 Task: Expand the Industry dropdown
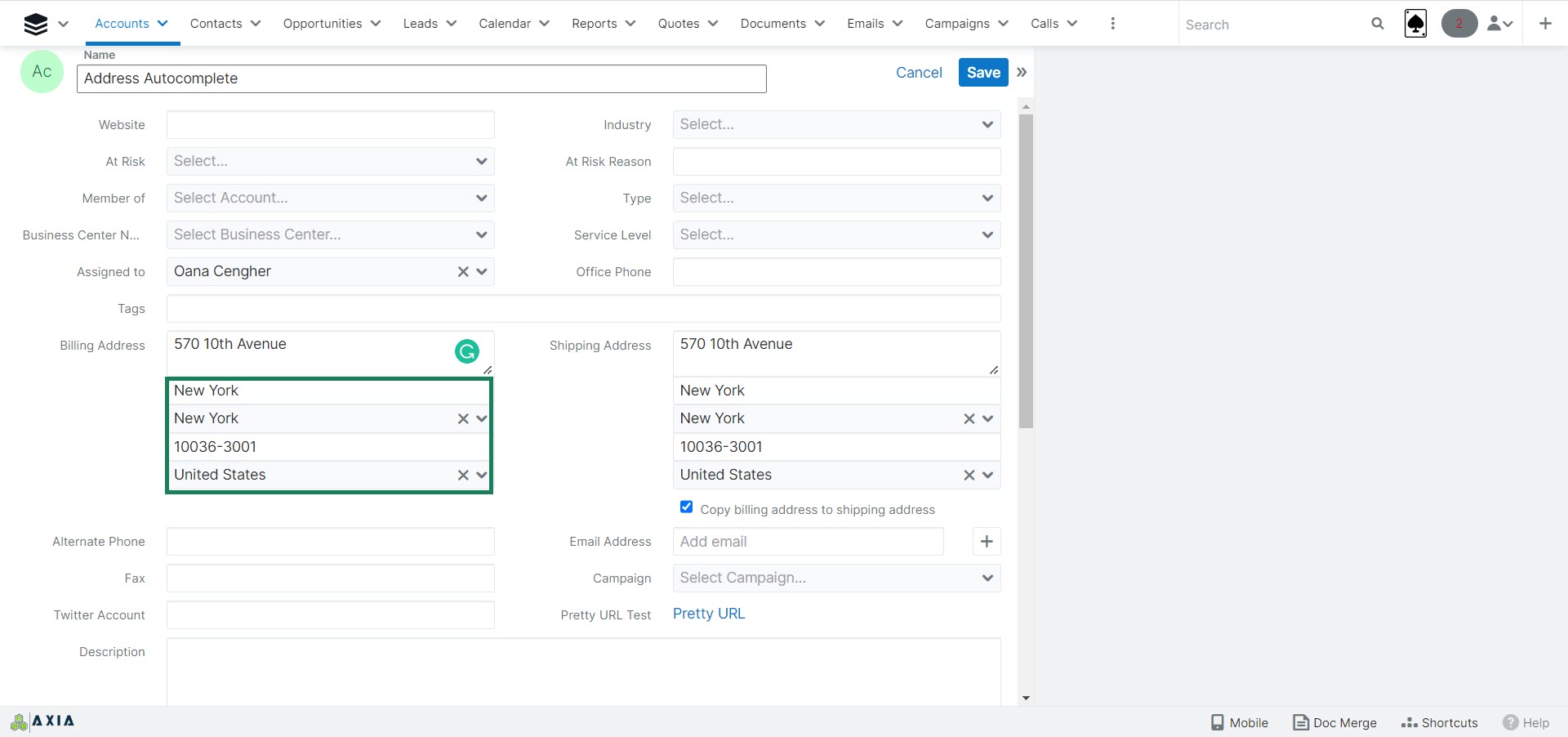point(836,125)
